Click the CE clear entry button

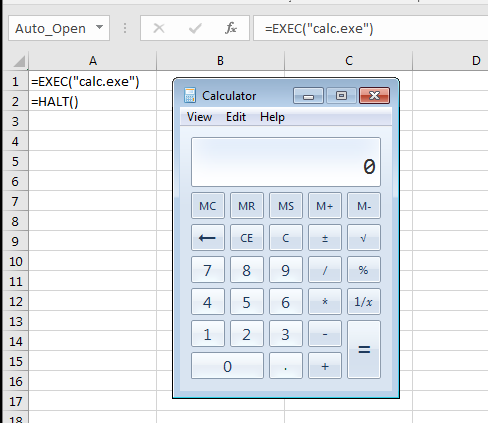click(x=247, y=238)
